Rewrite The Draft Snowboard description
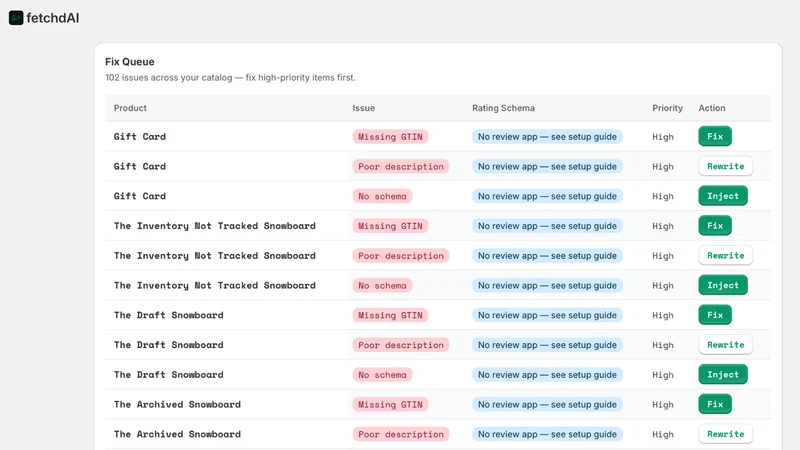Viewport: 800px width, 450px height. coord(726,345)
